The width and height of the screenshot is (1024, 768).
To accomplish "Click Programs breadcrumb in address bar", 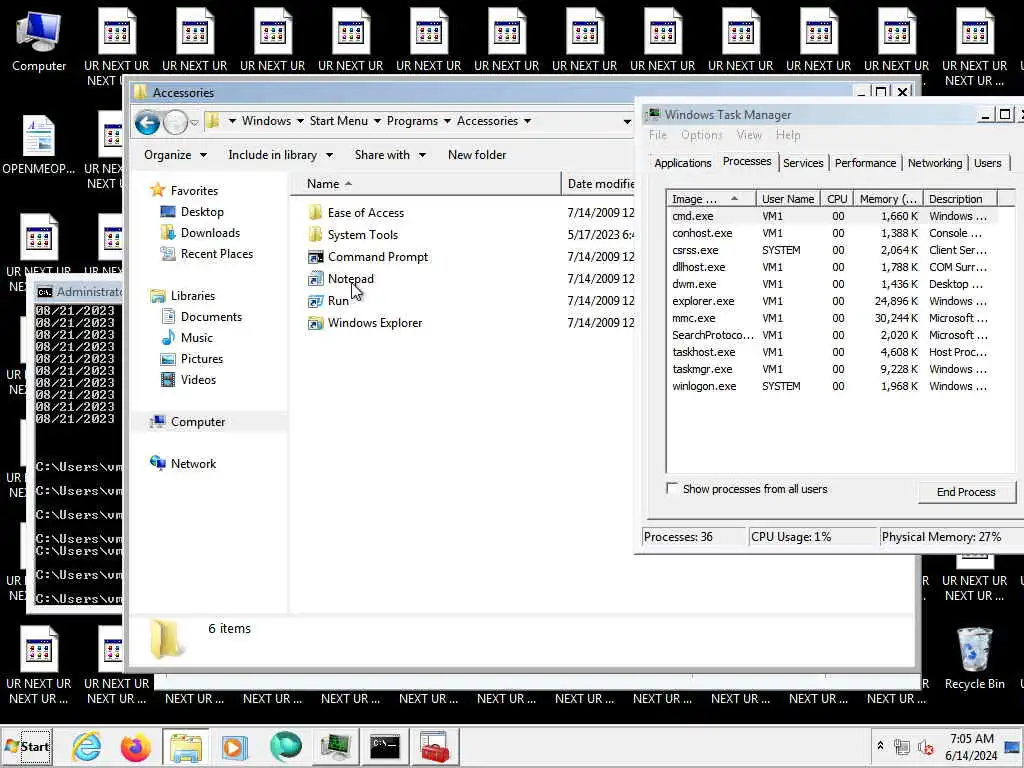I will tap(412, 121).
